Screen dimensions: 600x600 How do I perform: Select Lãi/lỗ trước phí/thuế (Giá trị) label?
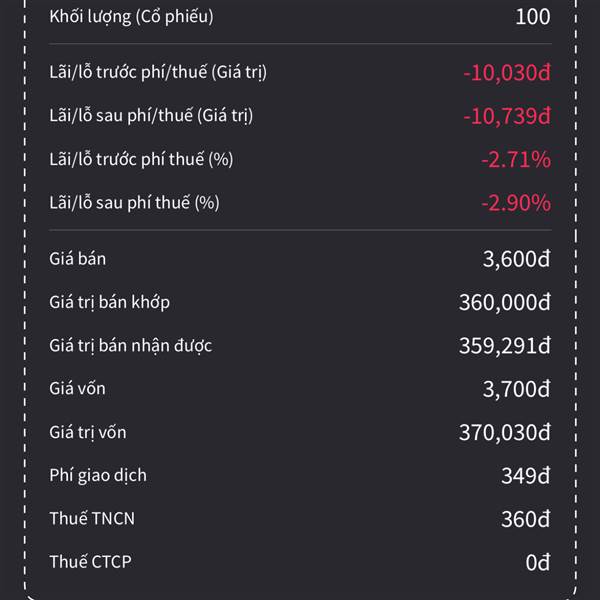(x=158, y=73)
